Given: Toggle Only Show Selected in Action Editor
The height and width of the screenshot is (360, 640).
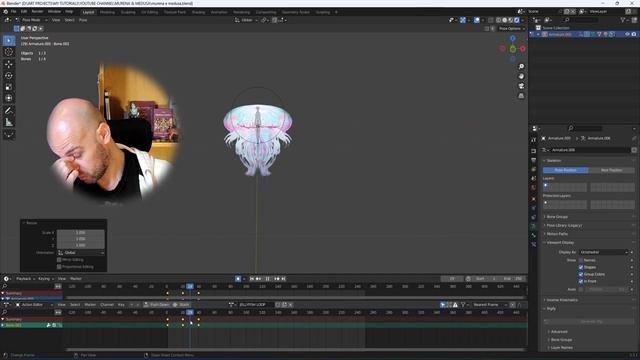Looking at the screenshot, I should tap(443, 305).
